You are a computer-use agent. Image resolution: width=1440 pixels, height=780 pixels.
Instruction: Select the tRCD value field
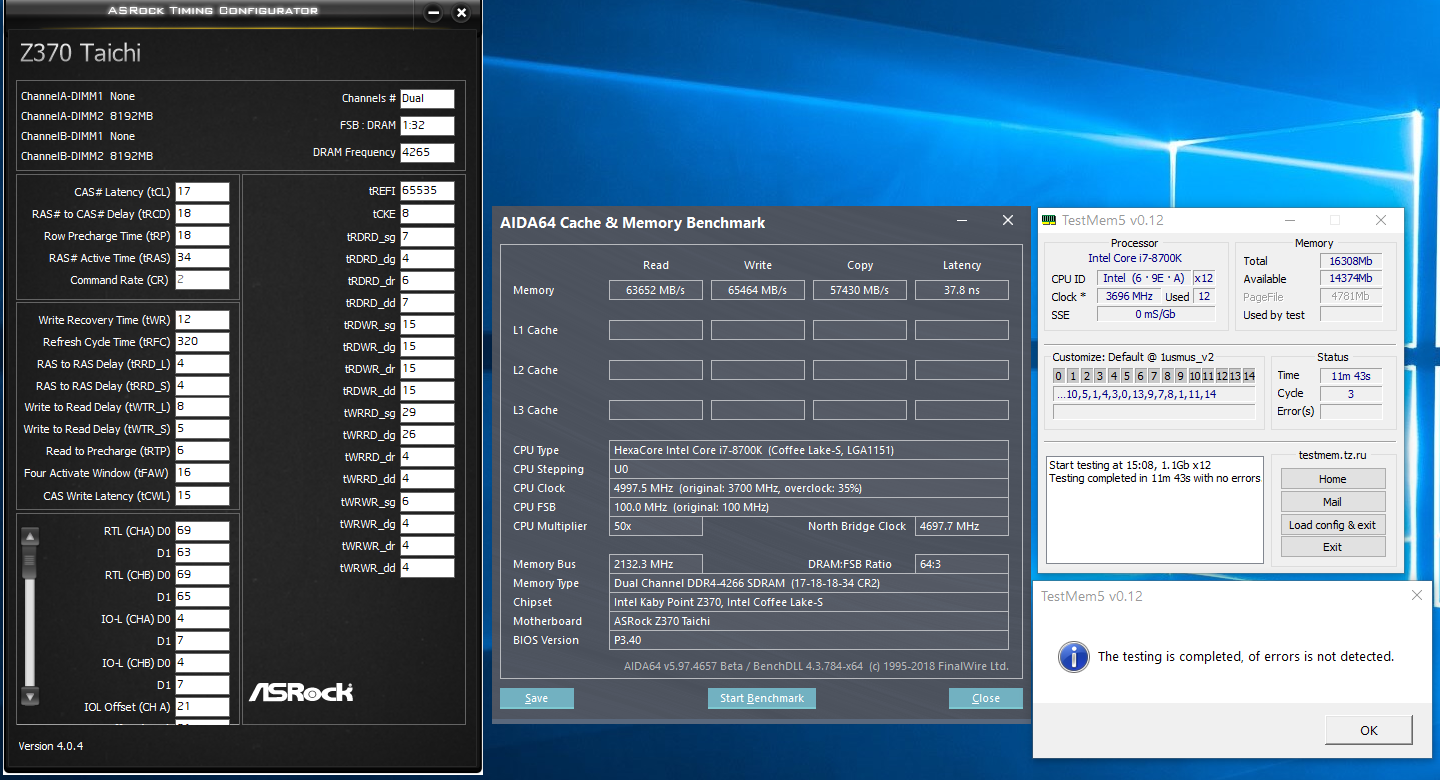pyautogui.click(x=202, y=214)
